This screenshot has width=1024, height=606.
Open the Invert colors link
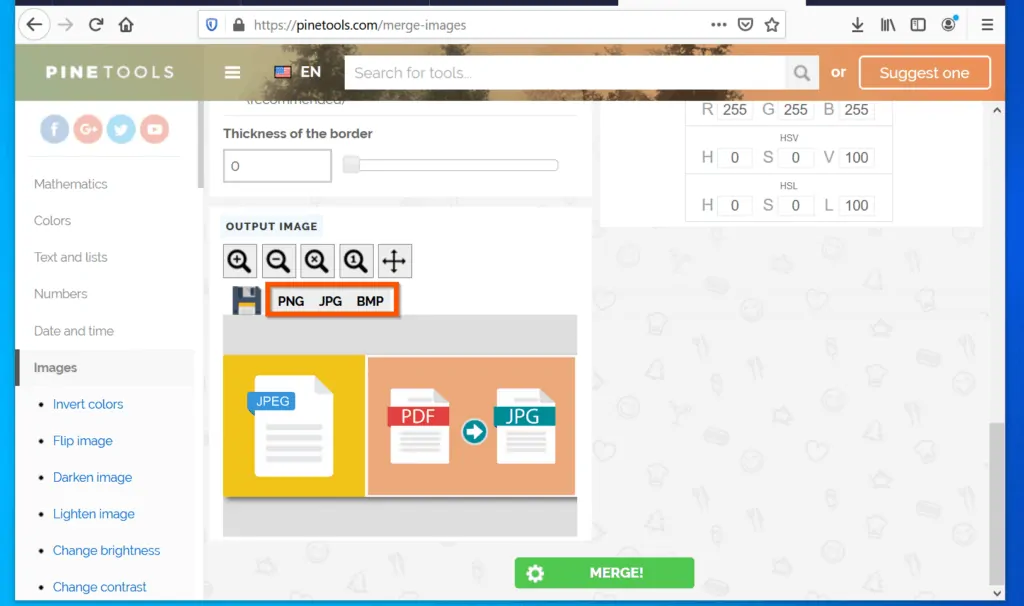click(88, 404)
